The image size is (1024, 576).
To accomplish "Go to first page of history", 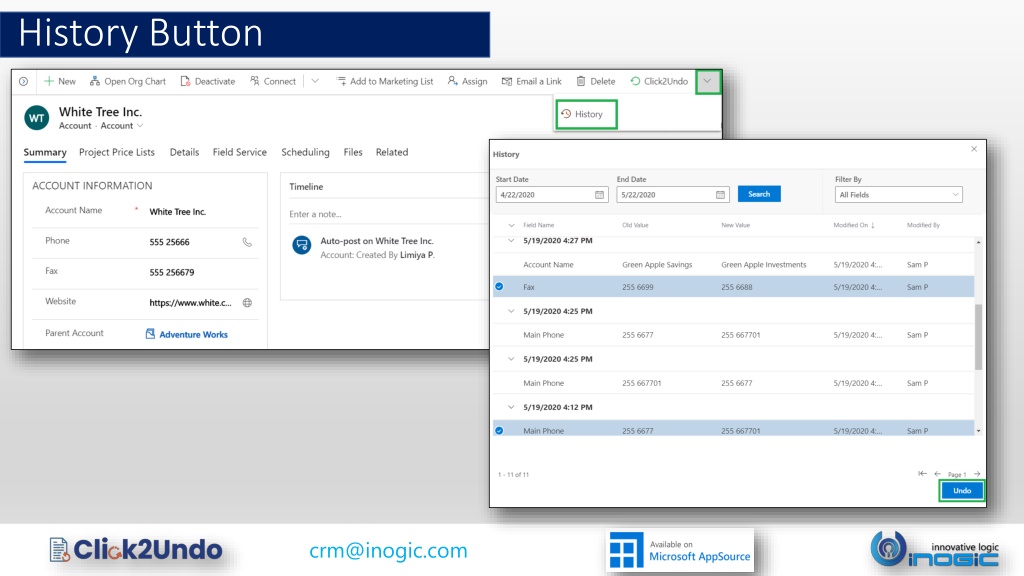I will click(x=922, y=474).
